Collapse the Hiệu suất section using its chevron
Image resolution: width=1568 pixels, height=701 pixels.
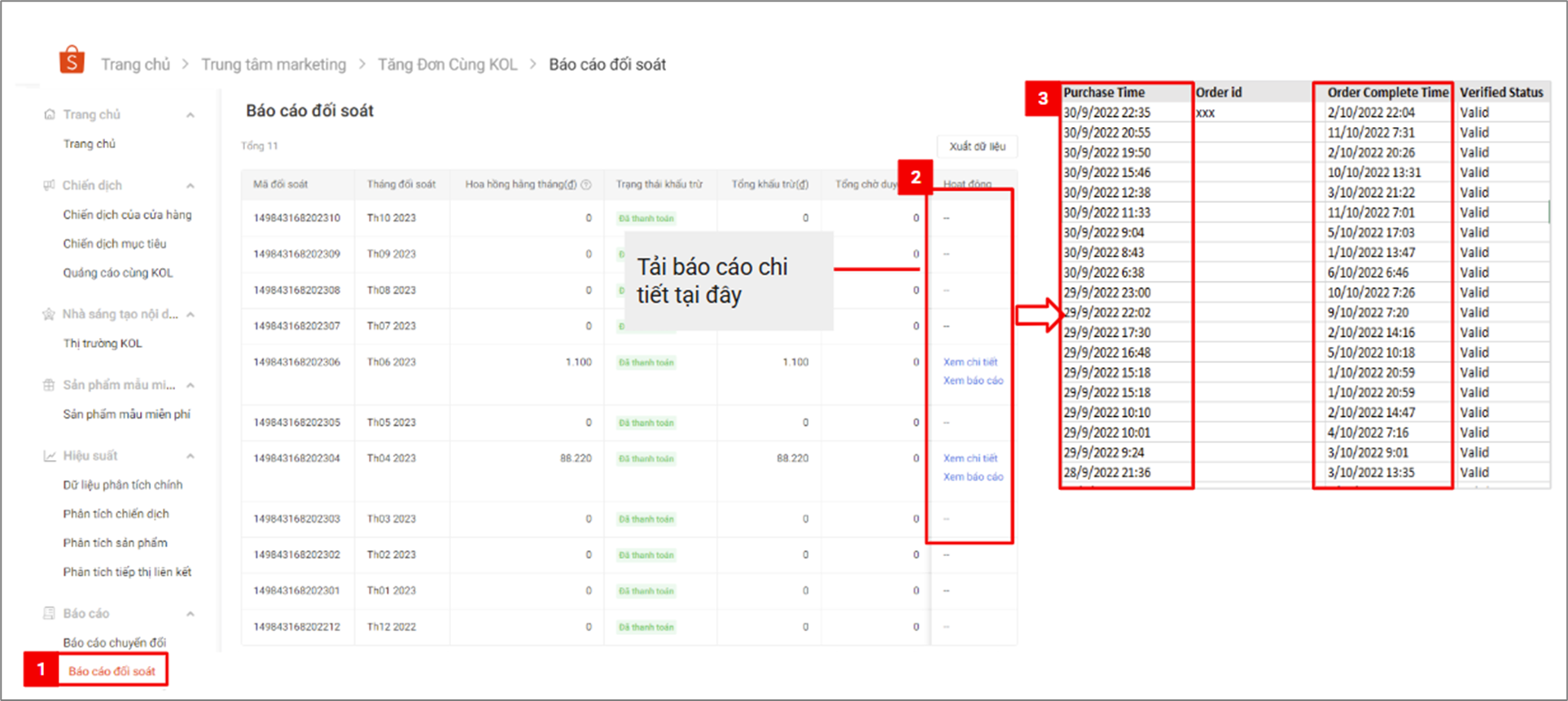pyautogui.click(x=191, y=456)
